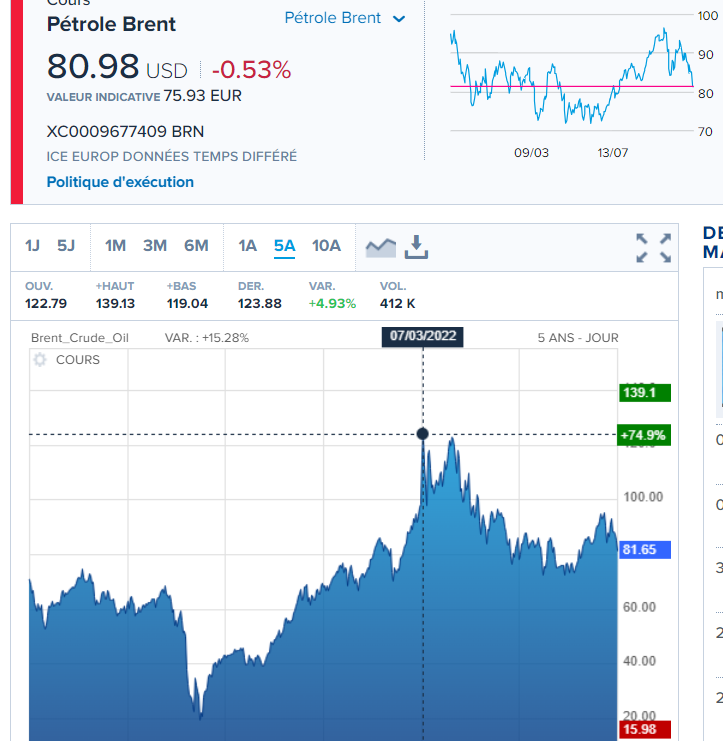
Task: Switch chart to 5J range
Action: pos(66,246)
